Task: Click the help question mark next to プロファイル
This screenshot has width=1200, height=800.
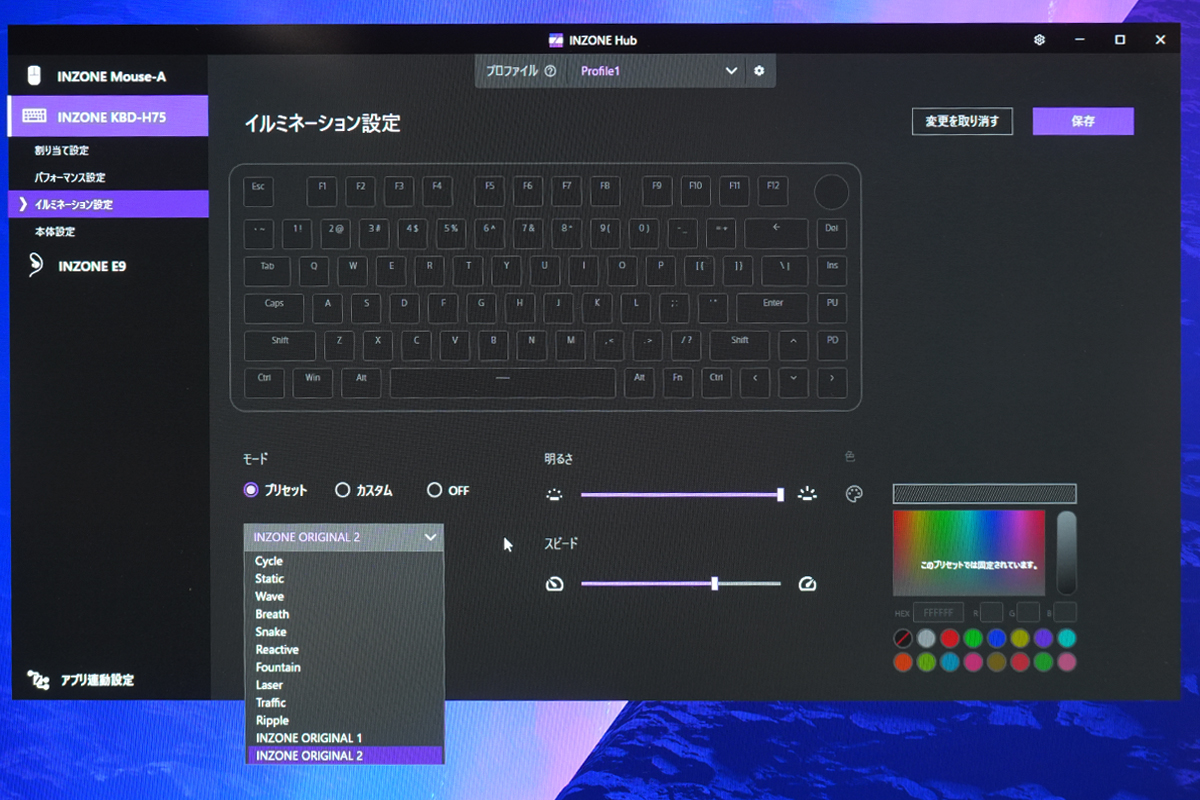Action: 550,71
